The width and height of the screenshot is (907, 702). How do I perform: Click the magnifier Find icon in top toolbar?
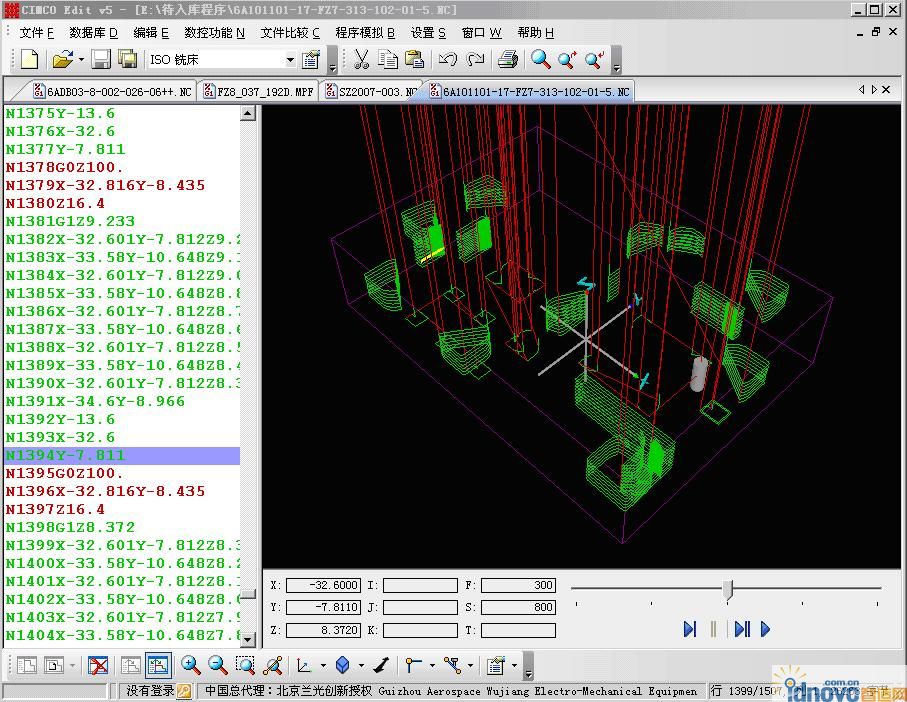click(x=541, y=60)
